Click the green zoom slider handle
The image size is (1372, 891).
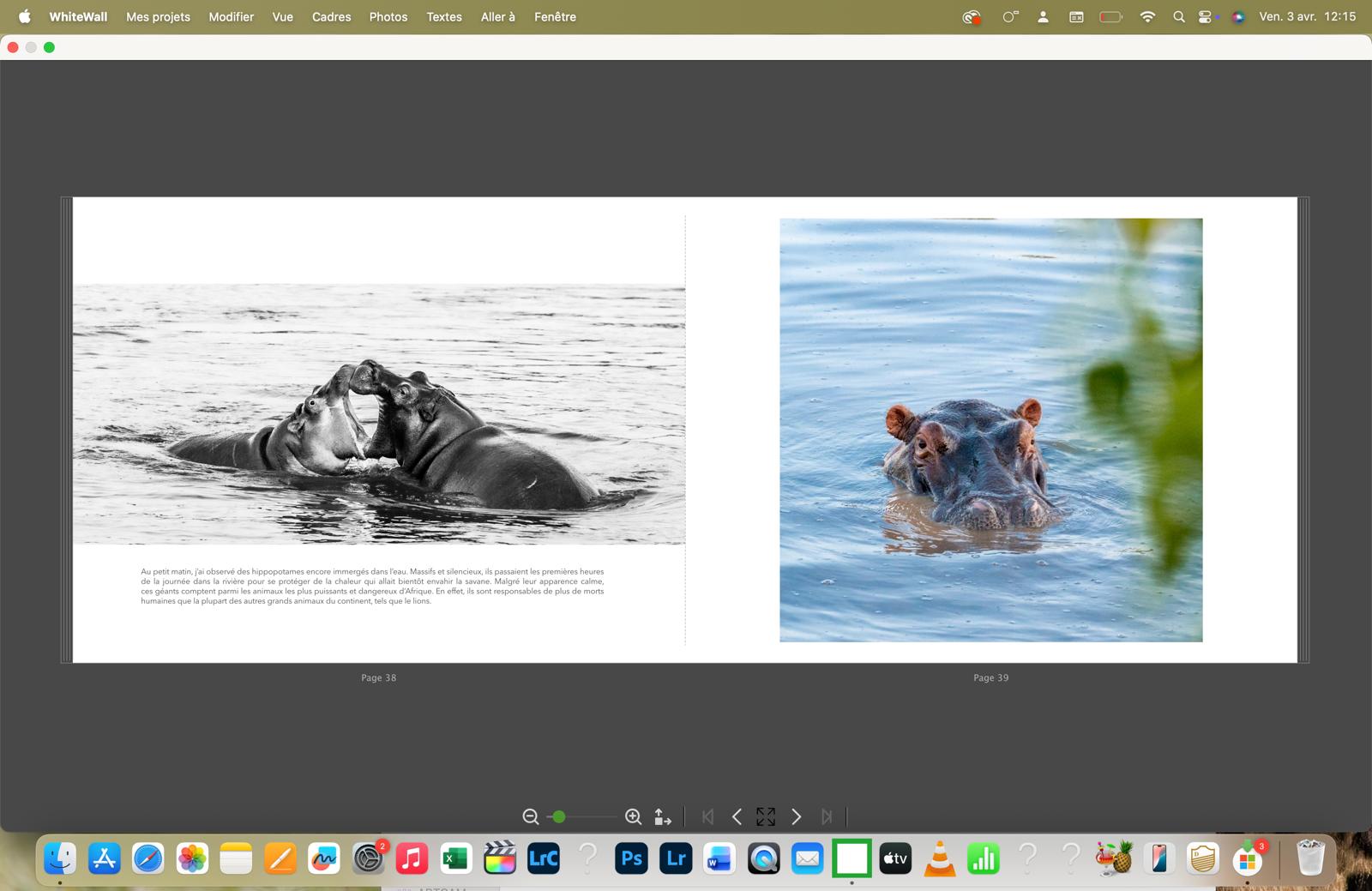point(559,817)
